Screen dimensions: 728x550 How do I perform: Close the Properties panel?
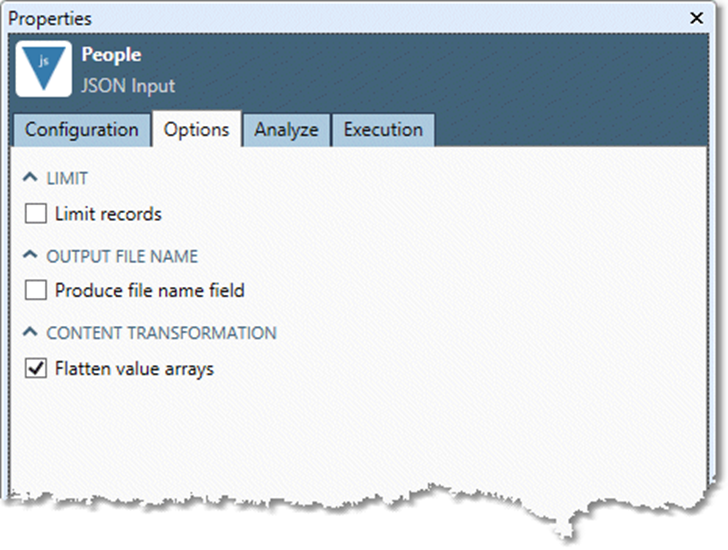697,18
